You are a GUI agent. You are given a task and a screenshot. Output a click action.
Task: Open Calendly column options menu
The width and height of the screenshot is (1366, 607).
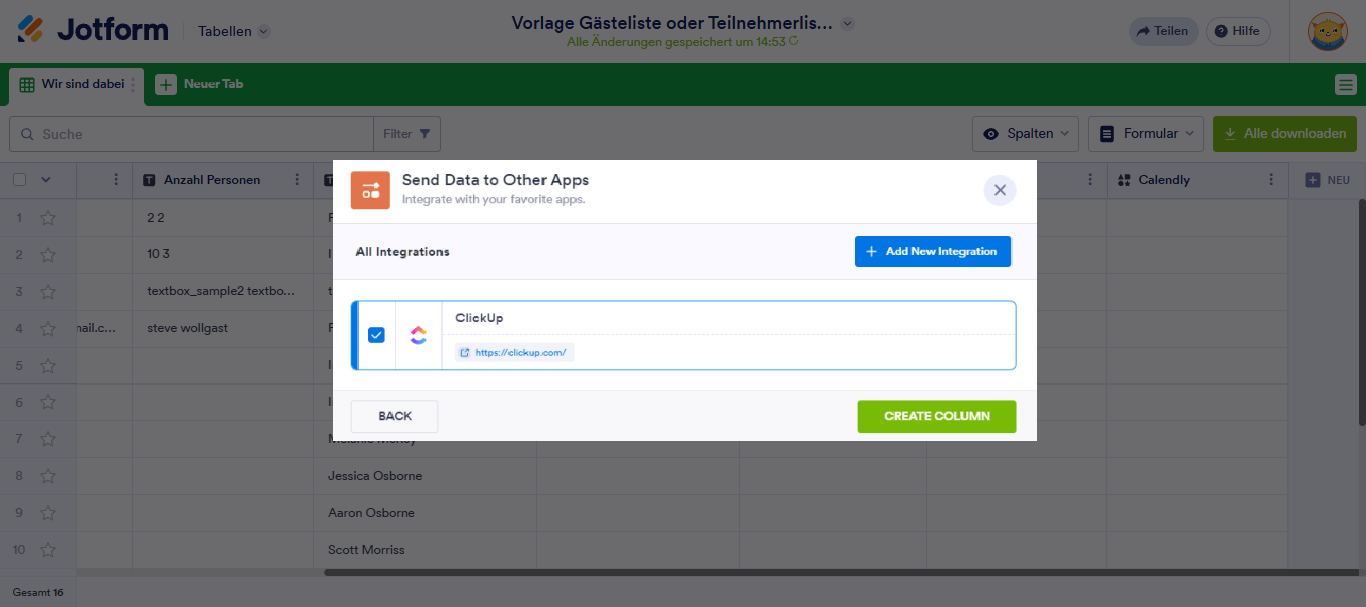tap(1271, 180)
